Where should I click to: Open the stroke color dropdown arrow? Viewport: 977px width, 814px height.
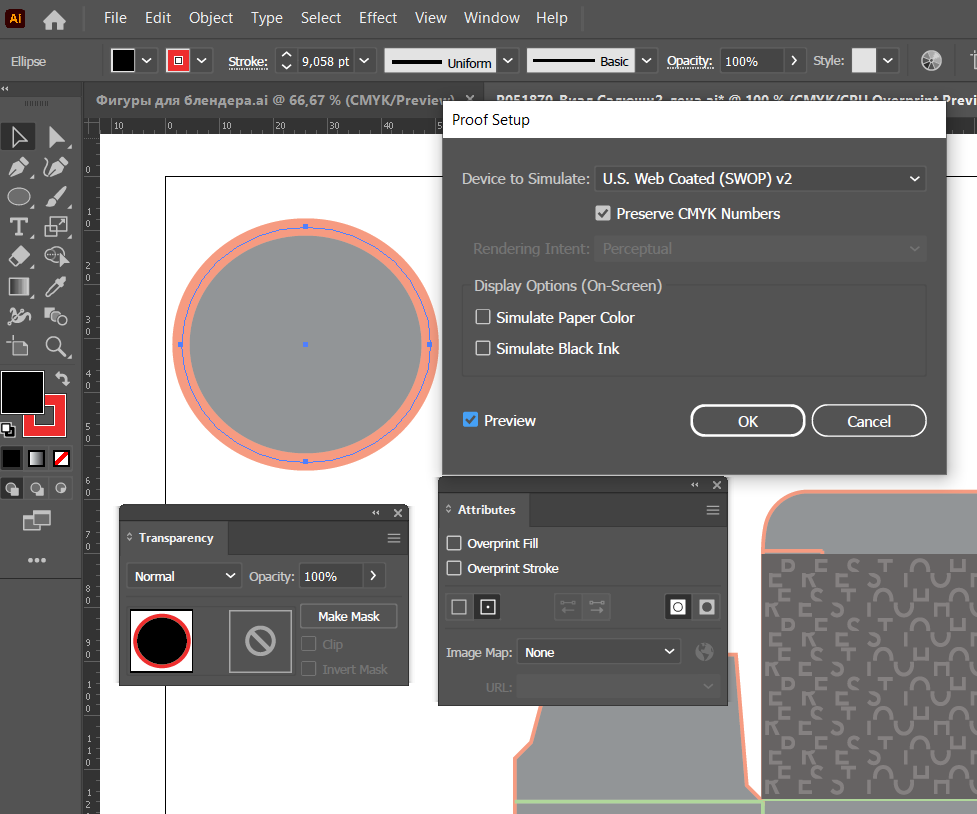(202, 61)
